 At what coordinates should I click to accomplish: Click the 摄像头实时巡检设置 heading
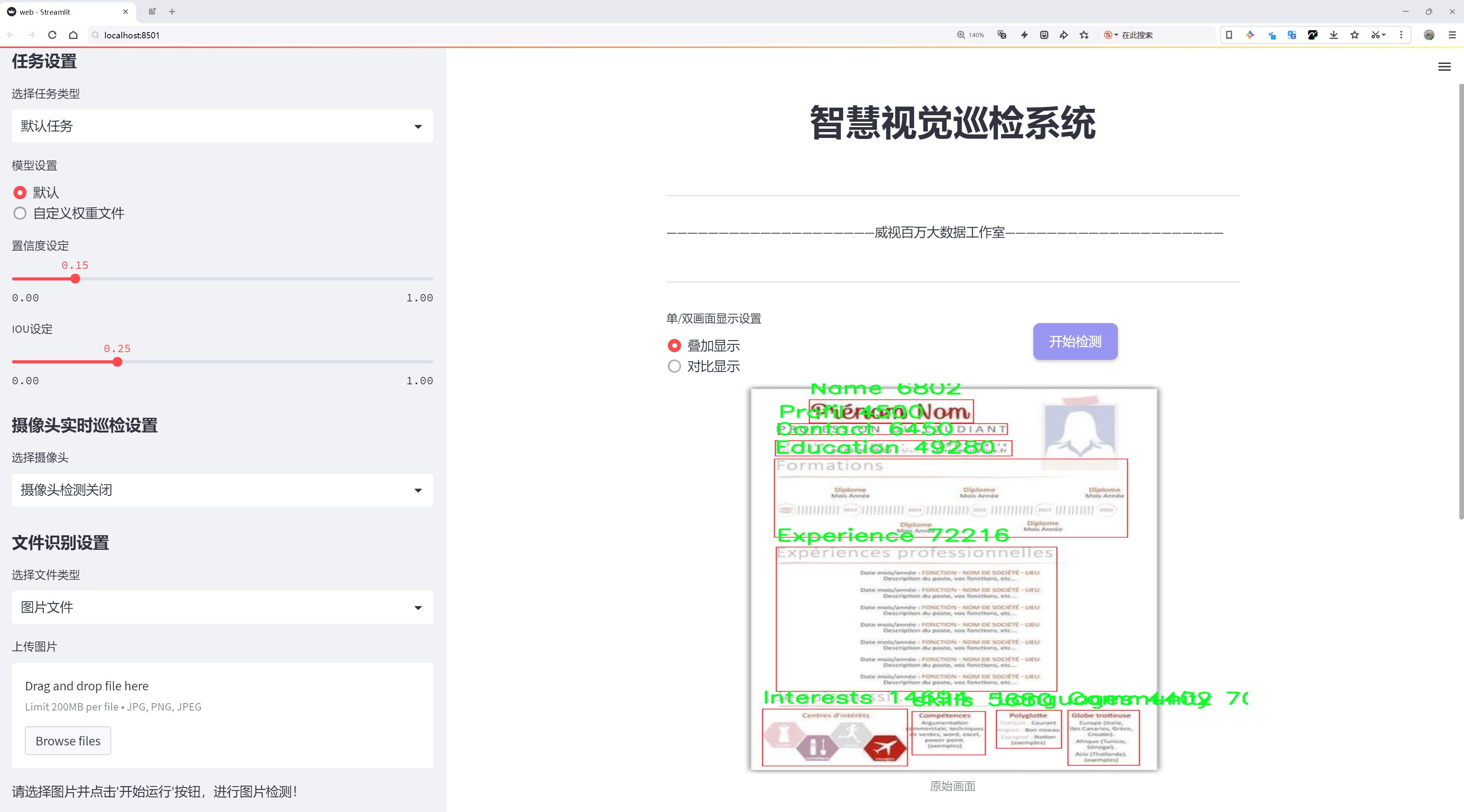tap(84, 425)
